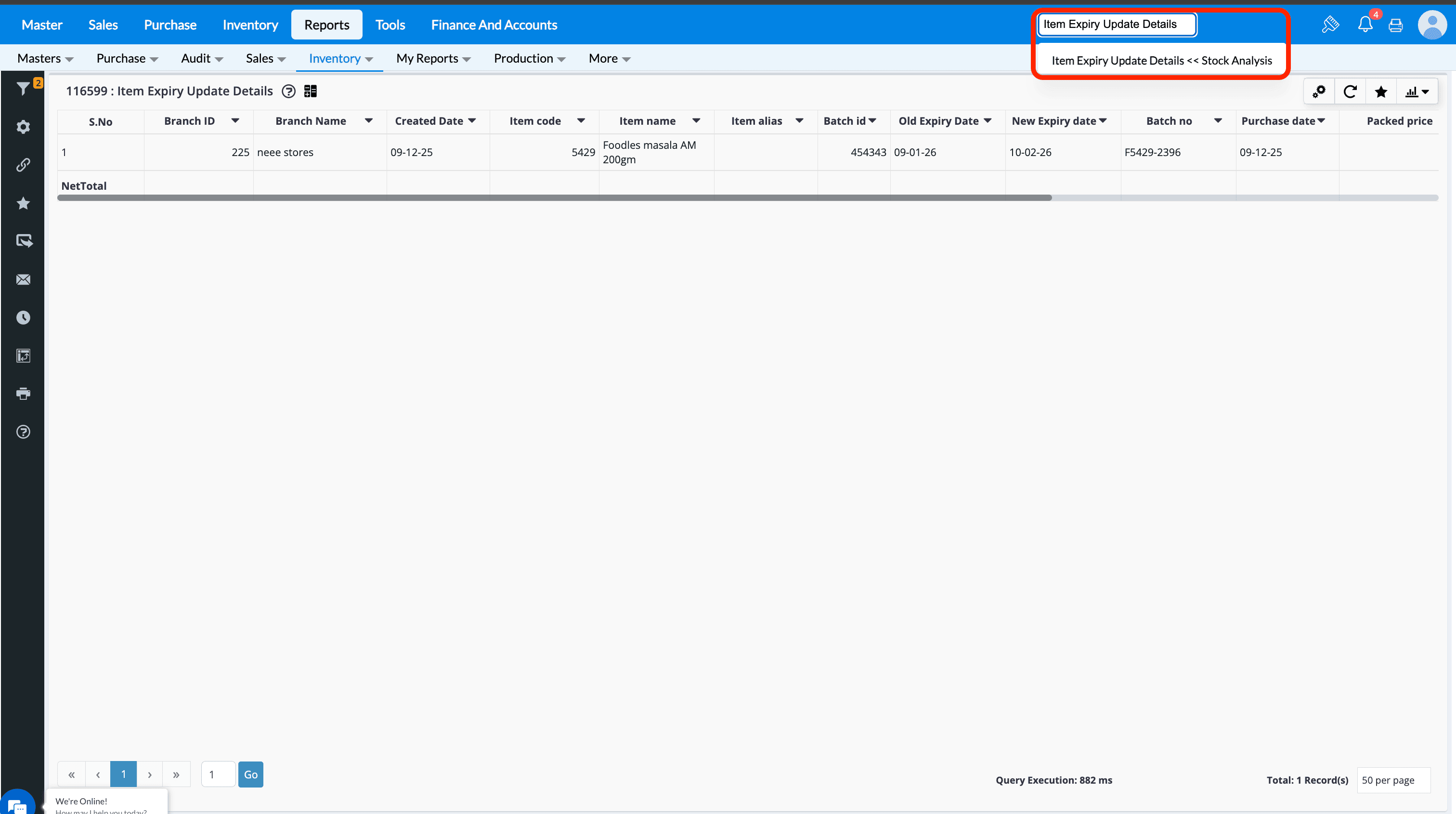
Task: Click the horizontal table scrollbar
Action: click(554, 198)
